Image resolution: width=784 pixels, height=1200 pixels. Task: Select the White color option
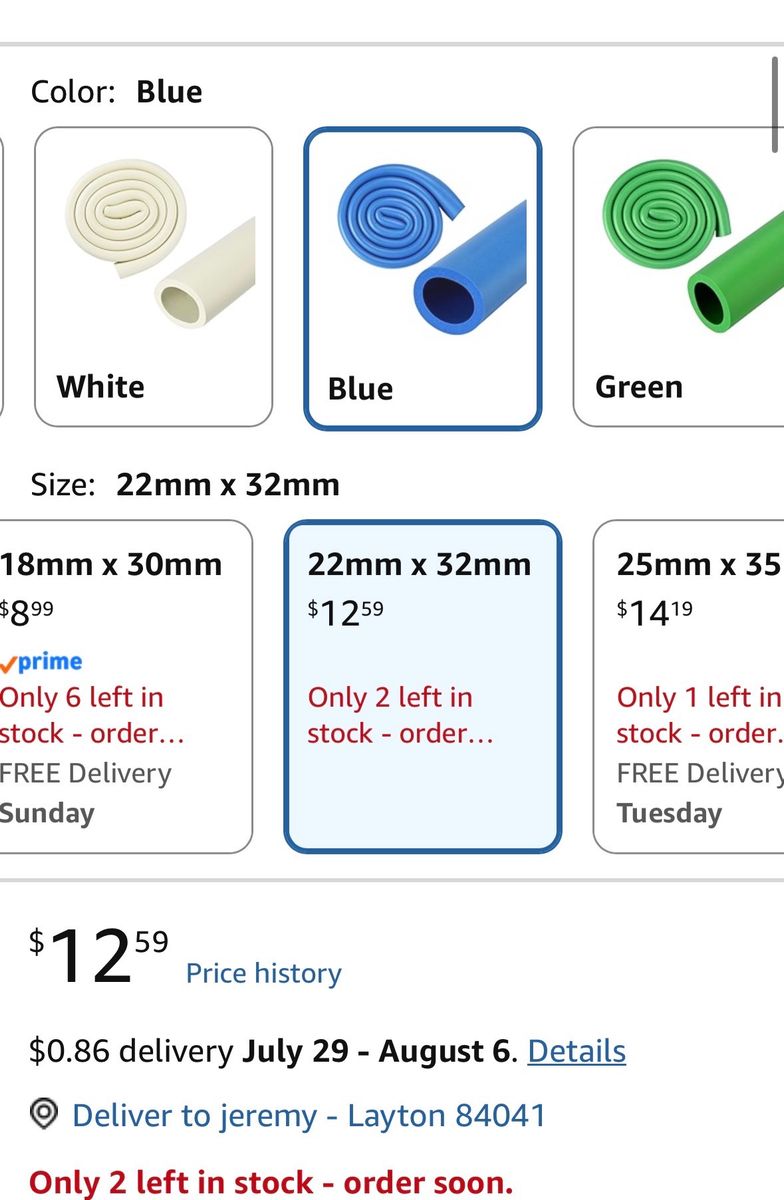153,277
